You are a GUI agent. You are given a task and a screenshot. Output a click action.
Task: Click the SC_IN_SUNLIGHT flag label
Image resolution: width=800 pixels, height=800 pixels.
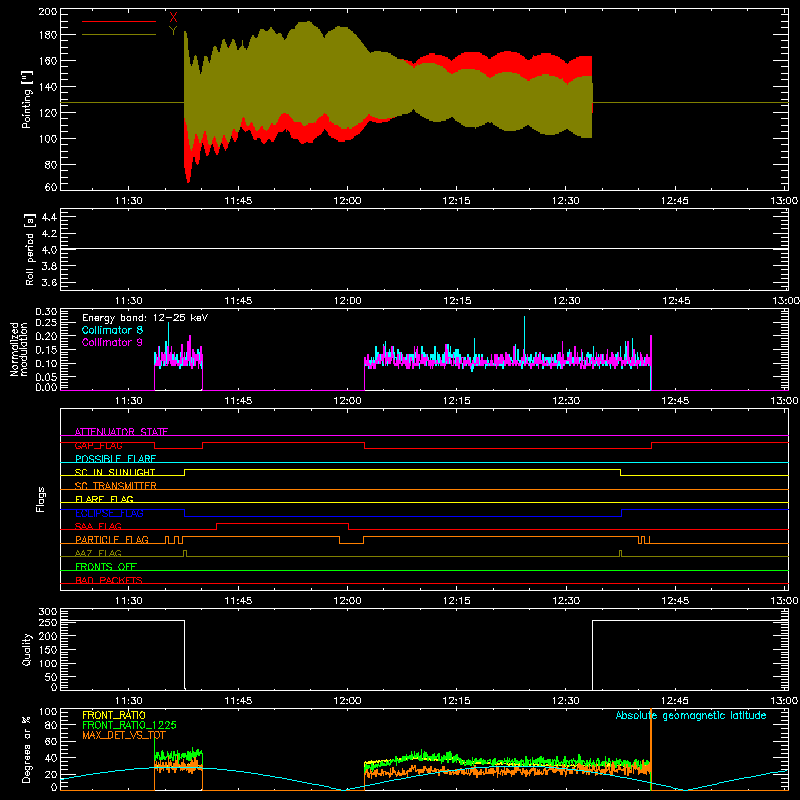point(115,472)
